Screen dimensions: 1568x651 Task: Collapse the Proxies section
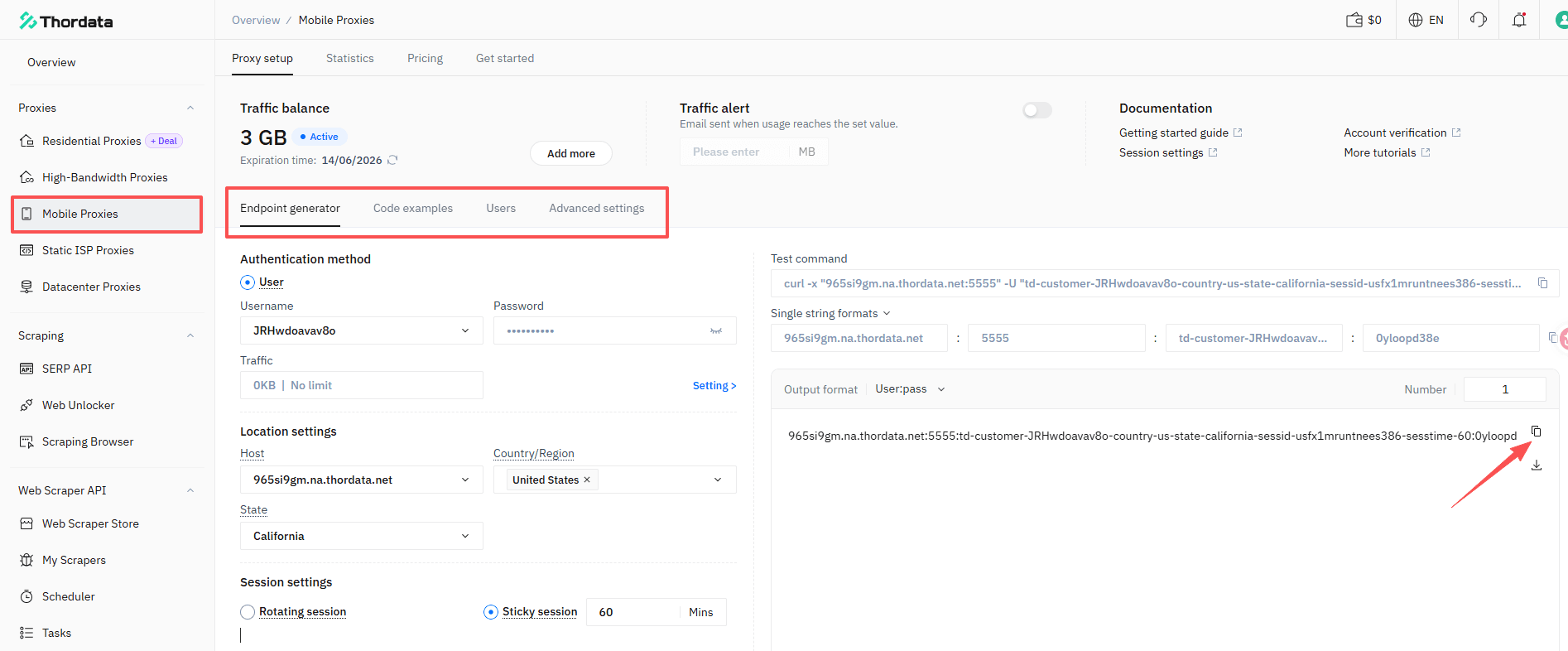tap(190, 108)
